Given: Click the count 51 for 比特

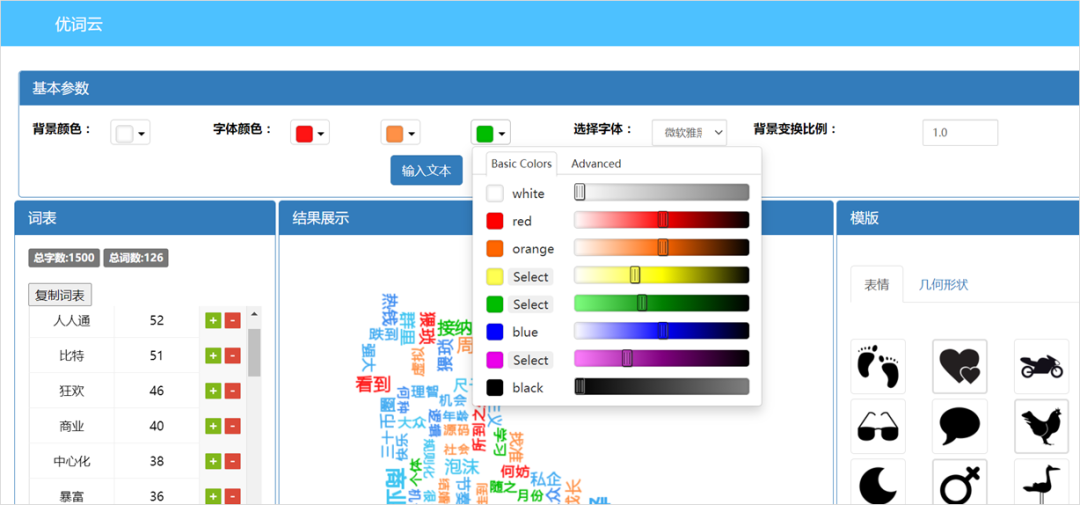Looking at the screenshot, I should (156, 355).
